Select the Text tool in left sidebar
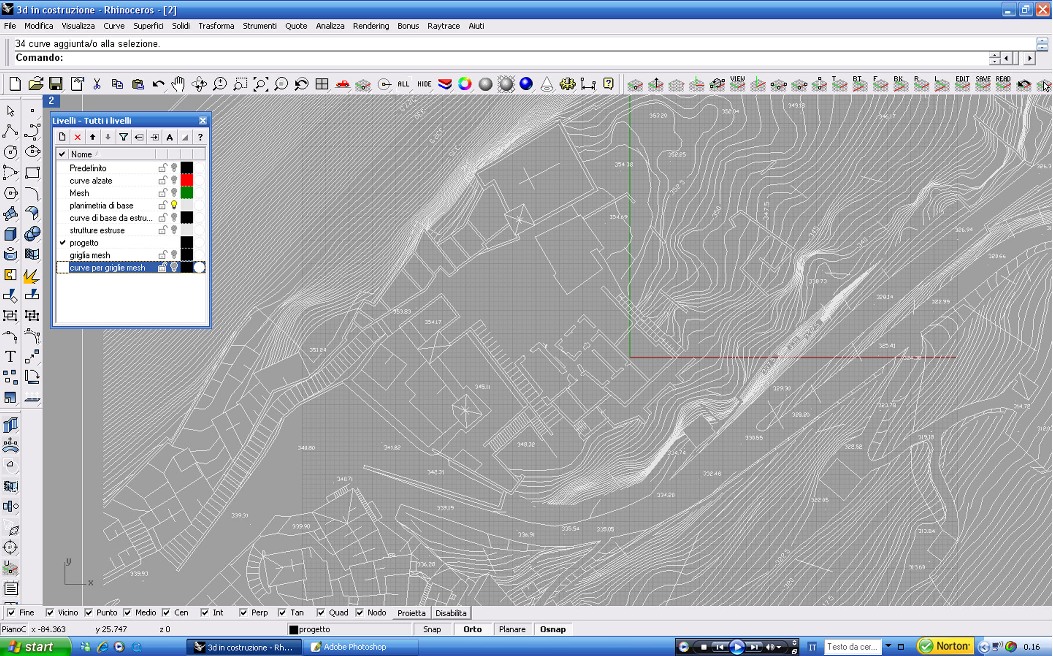This screenshot has width=1053, height=656. click(x=10, y=356)
